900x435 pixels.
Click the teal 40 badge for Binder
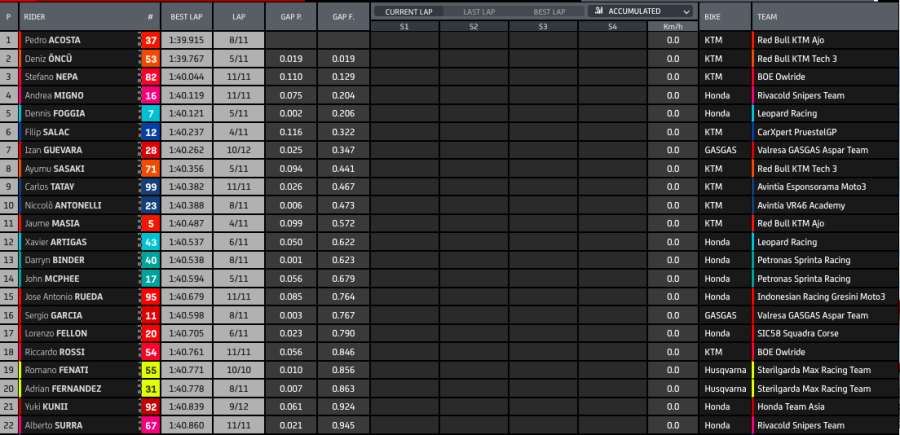pos(150,260)
